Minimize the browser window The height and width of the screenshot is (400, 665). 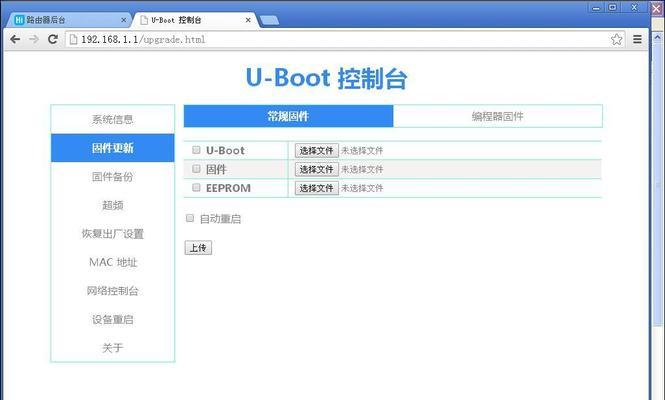[597, 7]
